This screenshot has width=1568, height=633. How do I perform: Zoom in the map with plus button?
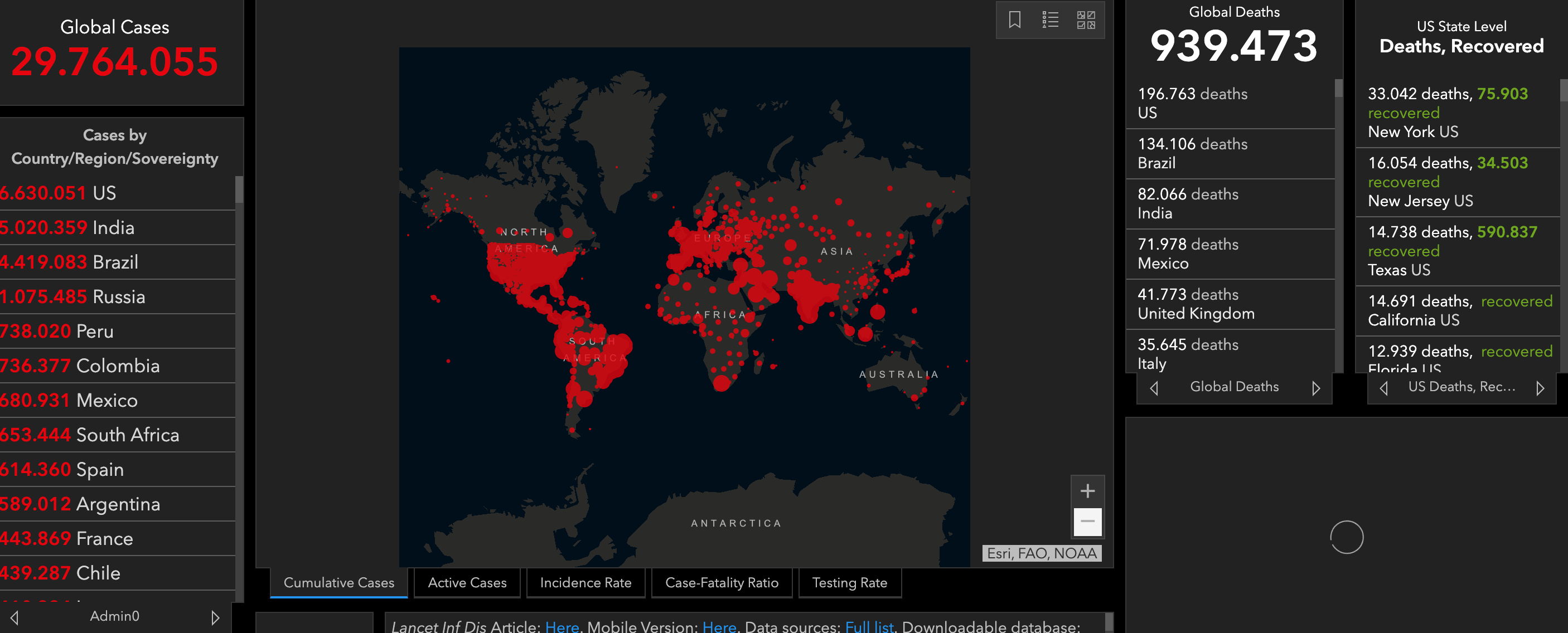tap(1087, 491)
